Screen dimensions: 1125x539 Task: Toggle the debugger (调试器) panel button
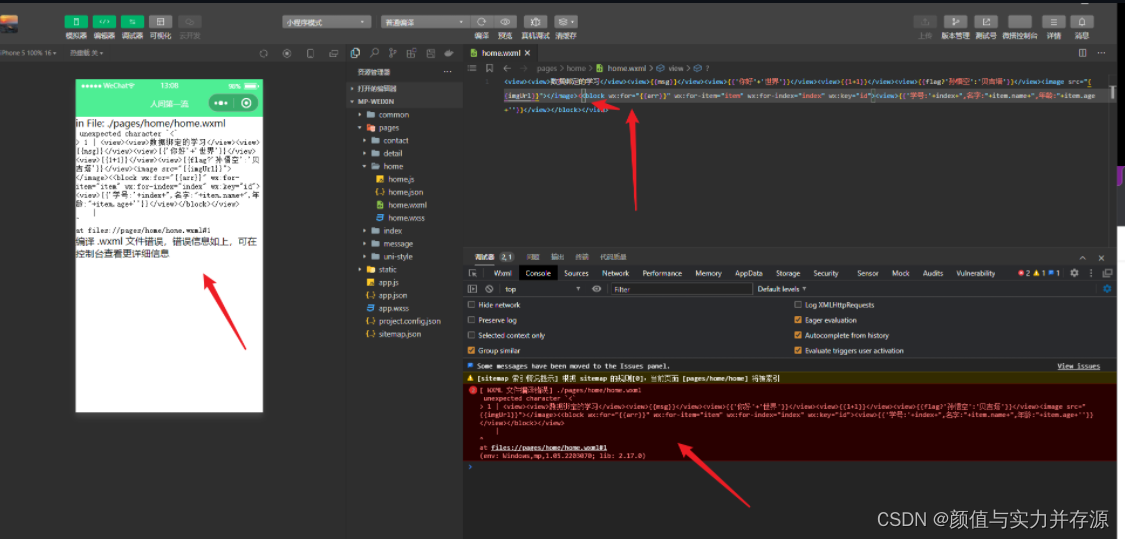[132, 22]
